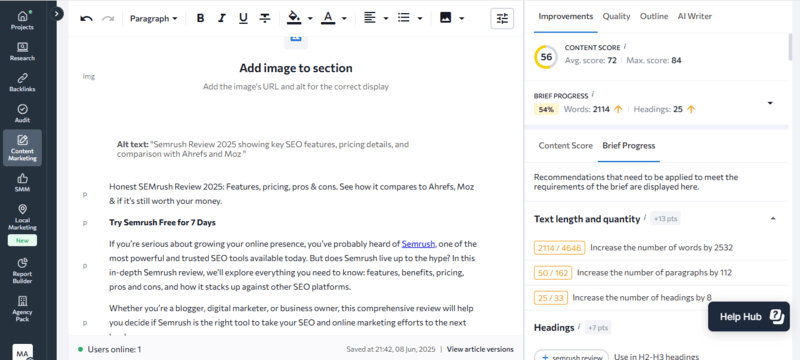Show Text length and quantity info icon
800x360 pixels.
click(645, 218)
